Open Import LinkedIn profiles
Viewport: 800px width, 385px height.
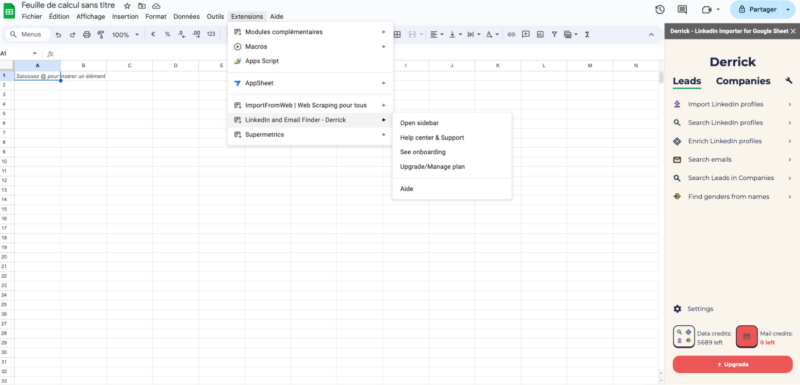coord(733,104)
